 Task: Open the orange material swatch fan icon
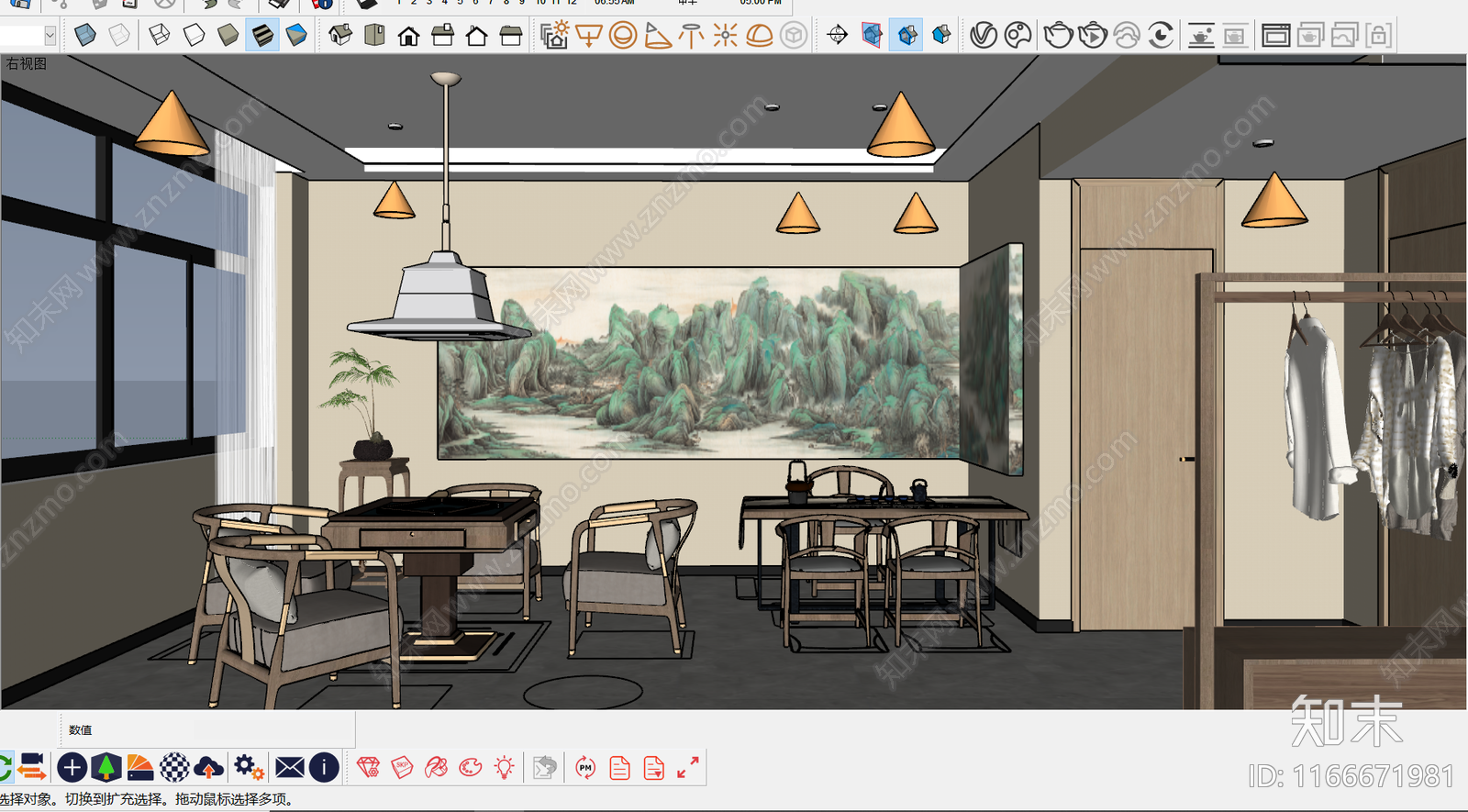tap(140, 767)
